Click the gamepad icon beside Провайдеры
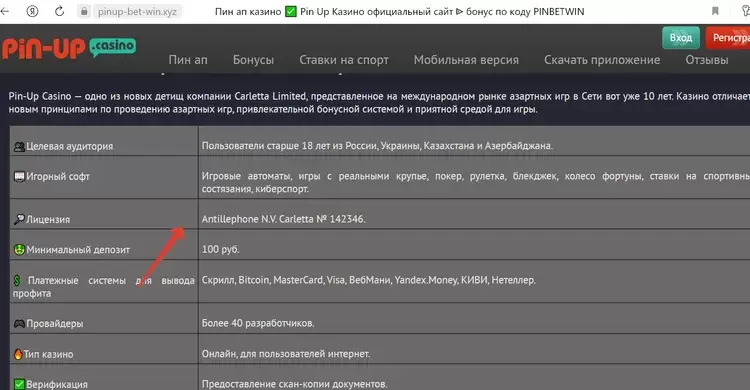The image size is (750, 390). (19, 323)
